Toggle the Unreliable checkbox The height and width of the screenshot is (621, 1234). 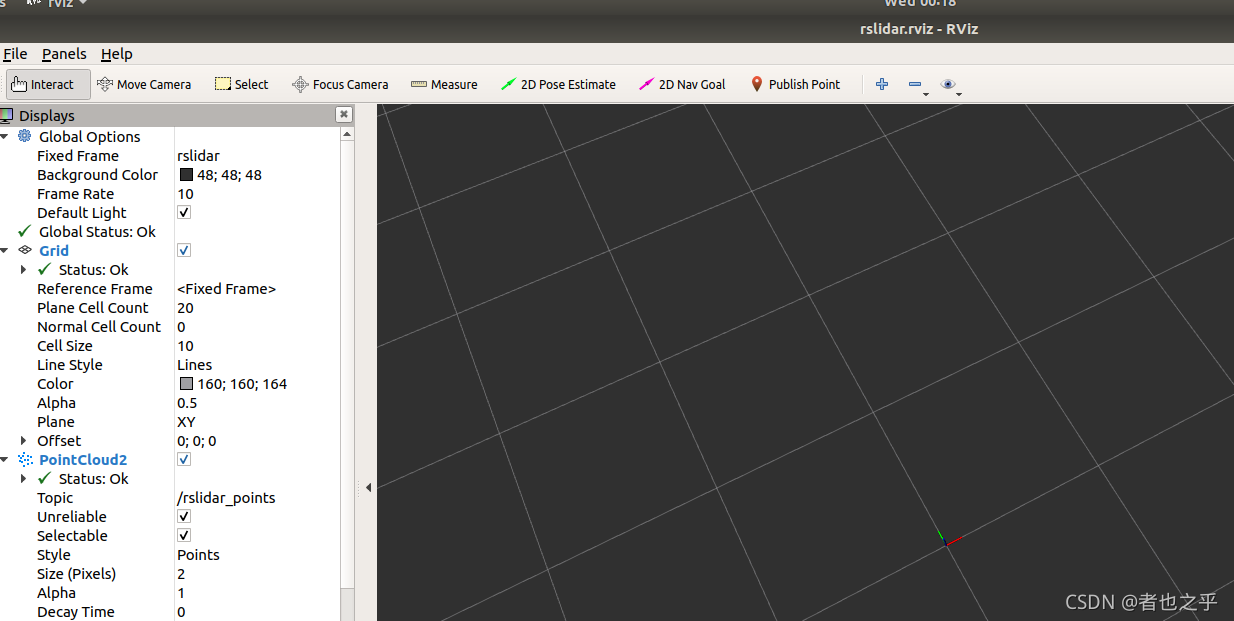click(184, 516)
